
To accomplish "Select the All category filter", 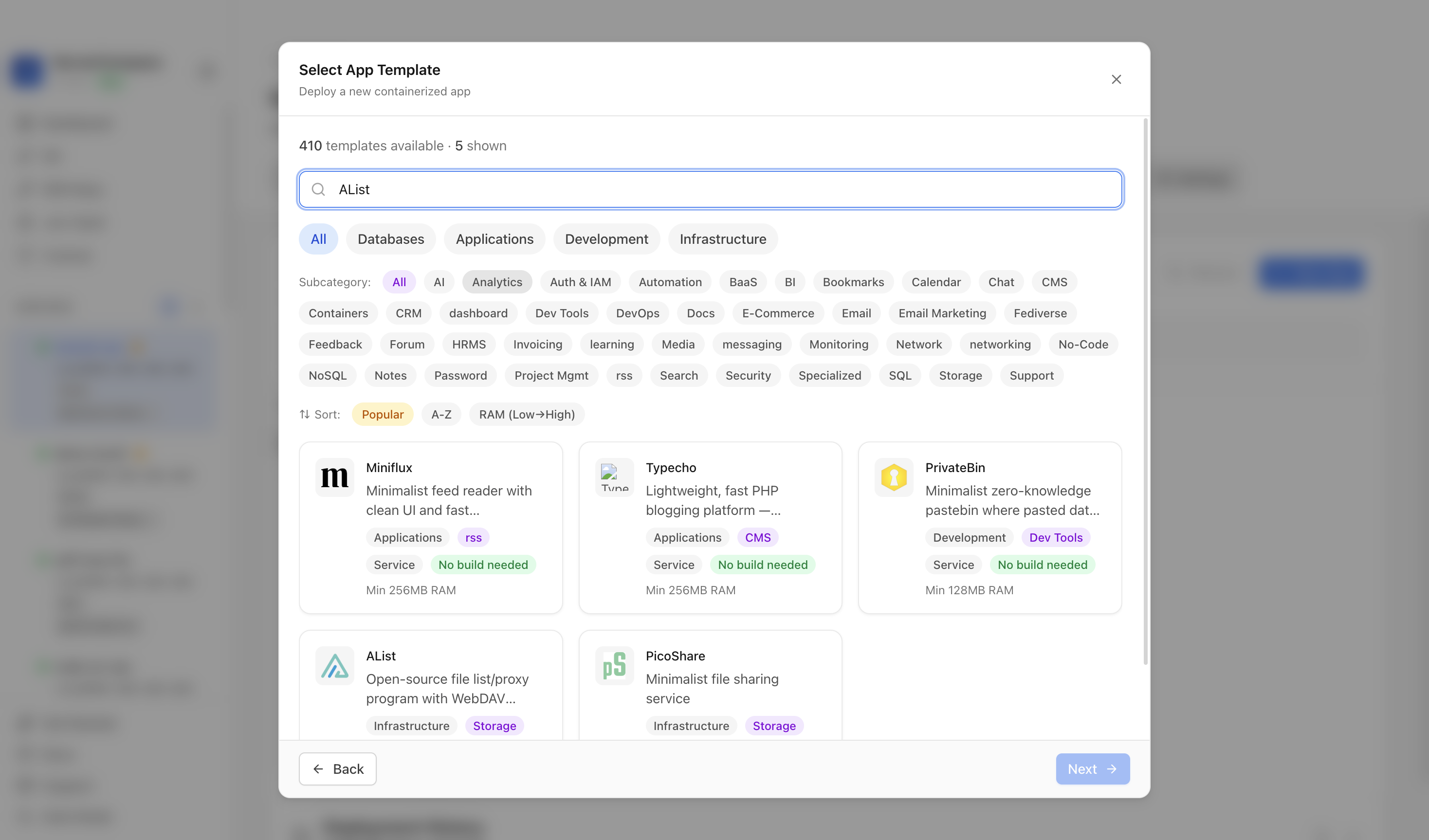I will point(319,239).
